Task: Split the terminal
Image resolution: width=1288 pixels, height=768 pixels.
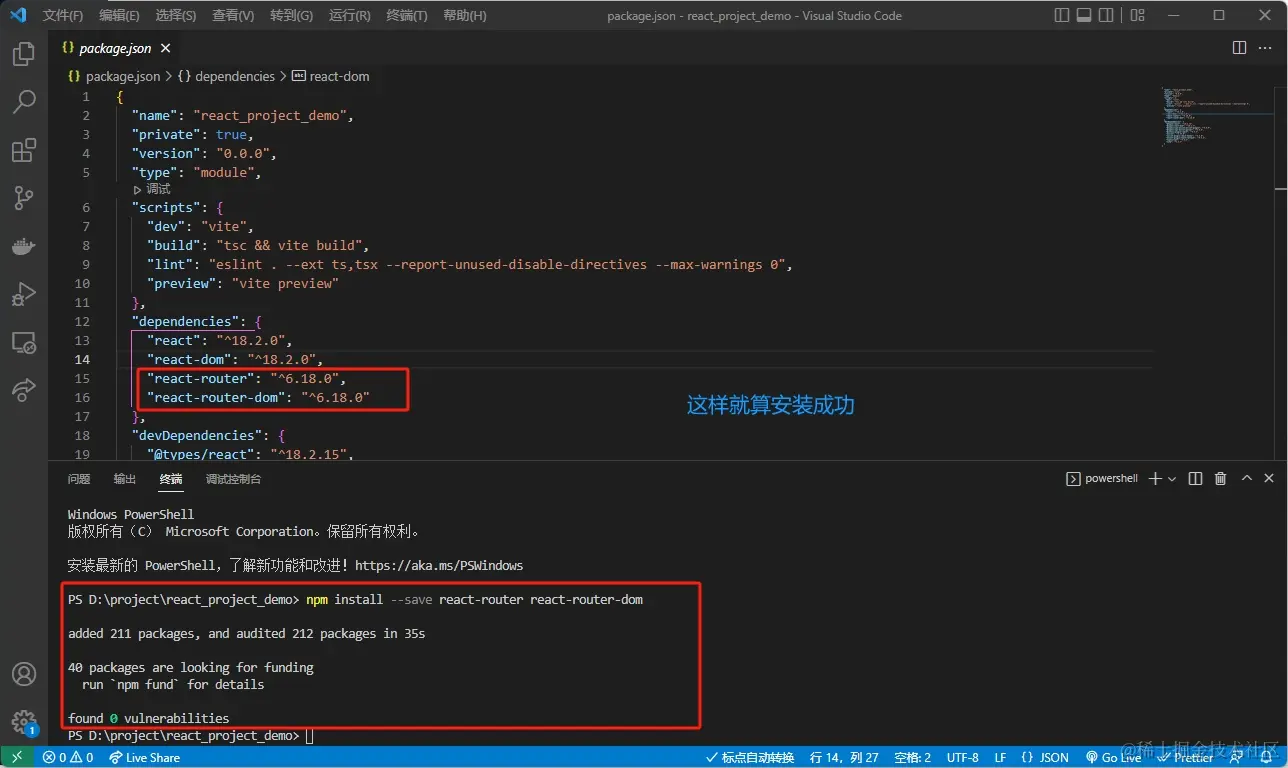Action: click(1195, 479)
